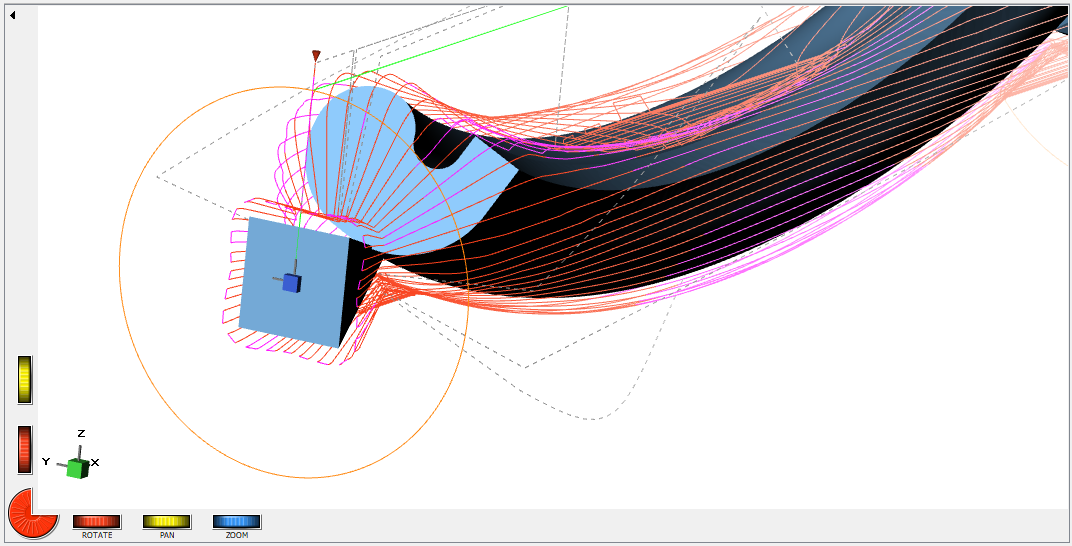Click the red circular rotation dial in the corner

pyautogui.click(x=30, y=513)
